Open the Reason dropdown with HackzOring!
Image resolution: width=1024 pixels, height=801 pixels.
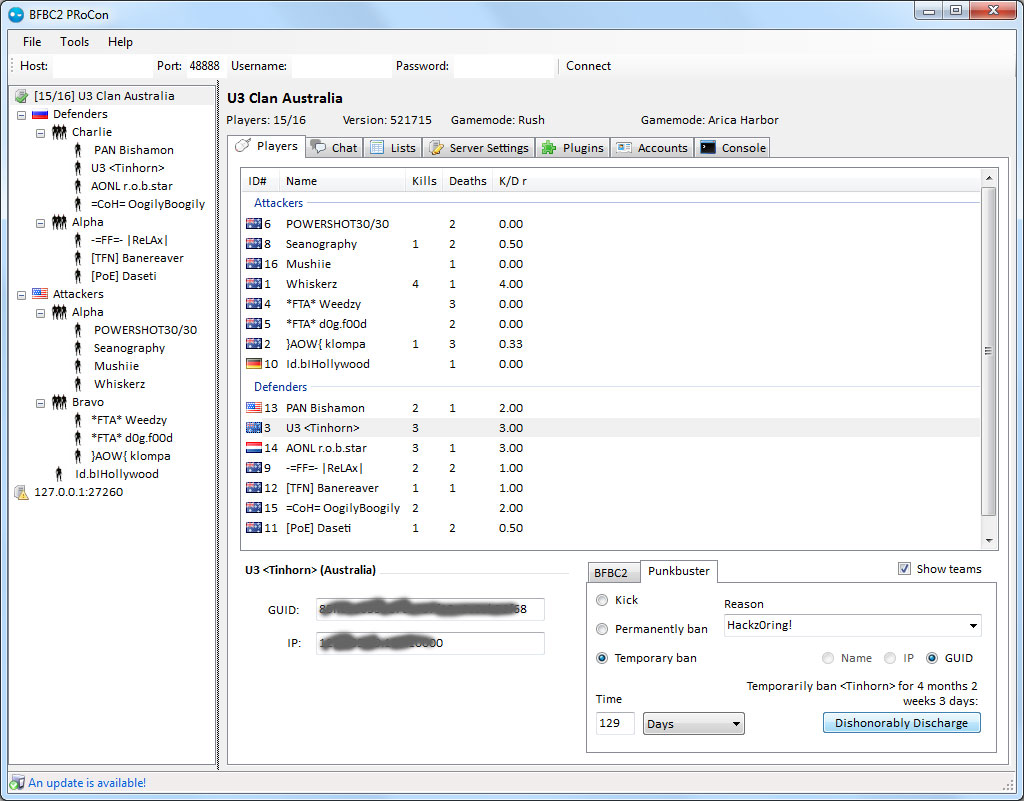(852, 625)
